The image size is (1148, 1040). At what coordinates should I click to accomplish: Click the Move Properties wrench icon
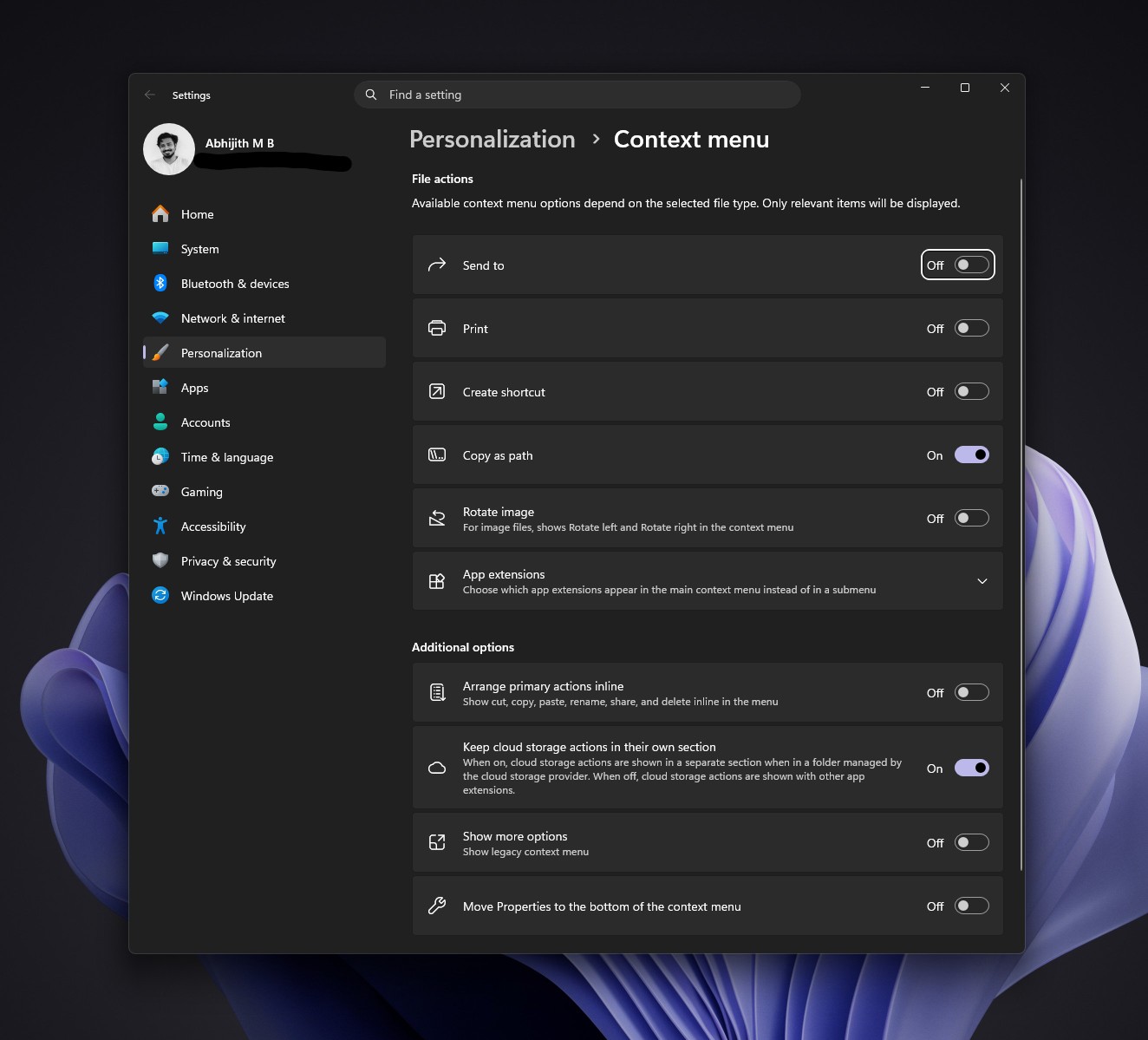pyautogui.click(x=437, y=906)
